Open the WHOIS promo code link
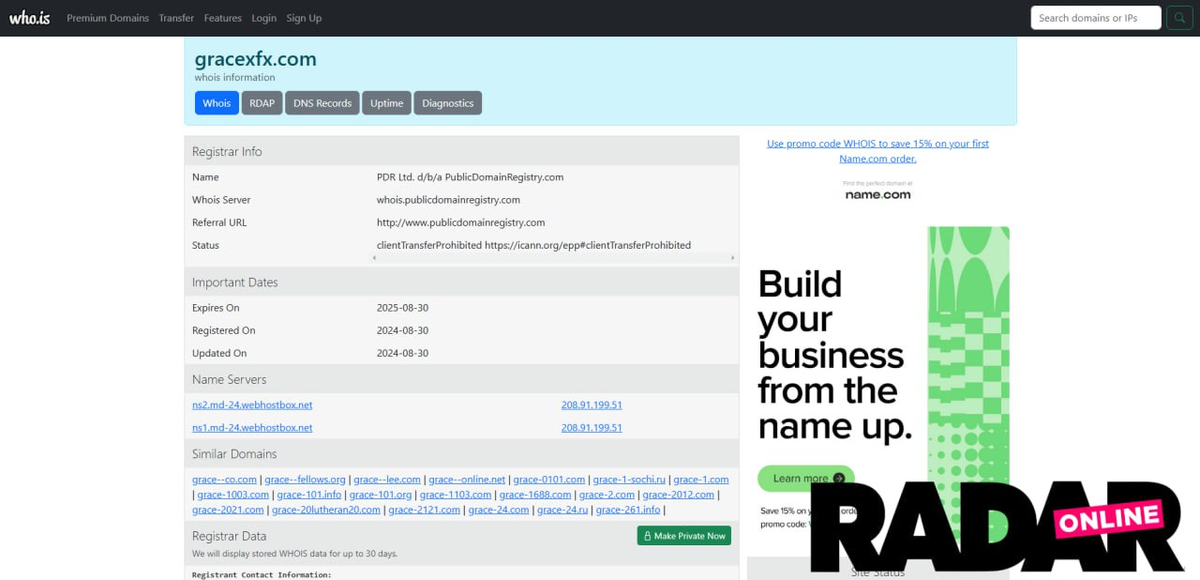This screenshot has height=580, width=1200. (878, 151)
